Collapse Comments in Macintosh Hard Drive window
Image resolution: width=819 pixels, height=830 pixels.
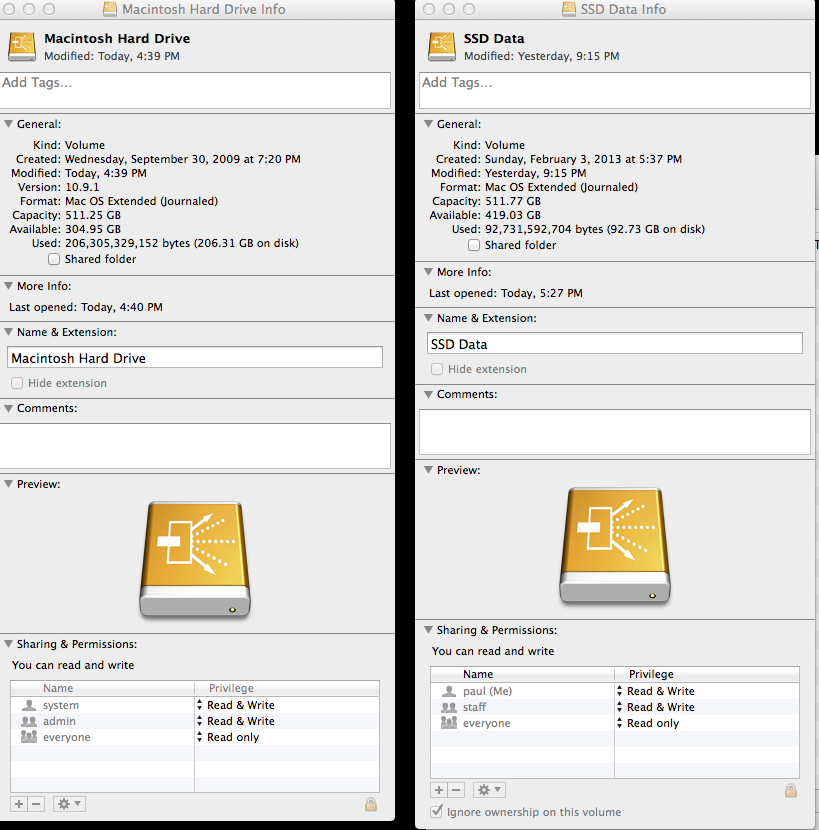coord(8,408)
